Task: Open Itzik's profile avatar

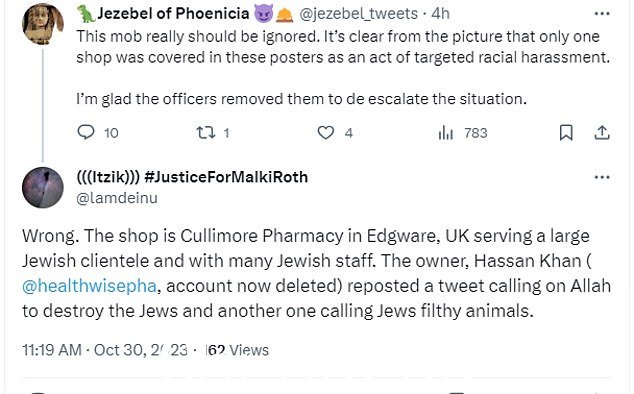Action: 42,187
